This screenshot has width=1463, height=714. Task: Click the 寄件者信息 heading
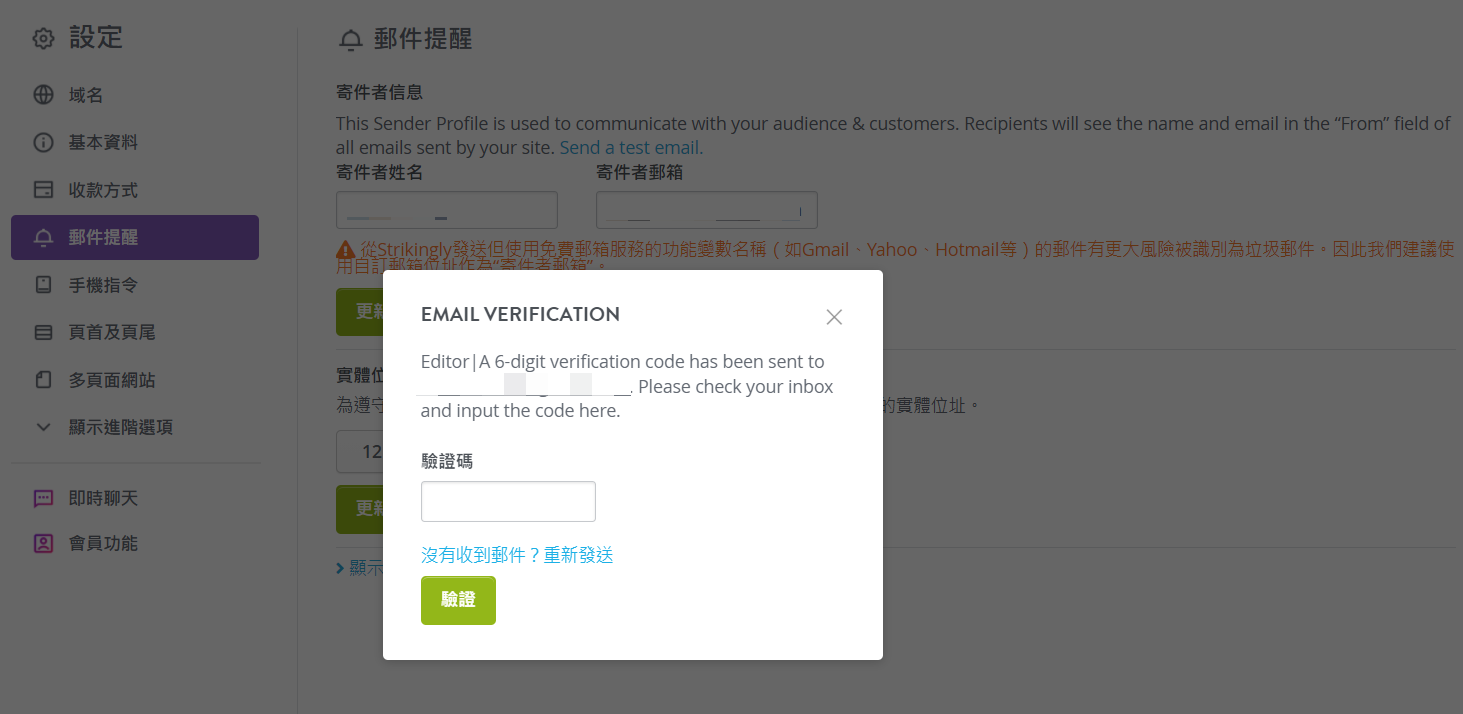[x=379, y=92]
